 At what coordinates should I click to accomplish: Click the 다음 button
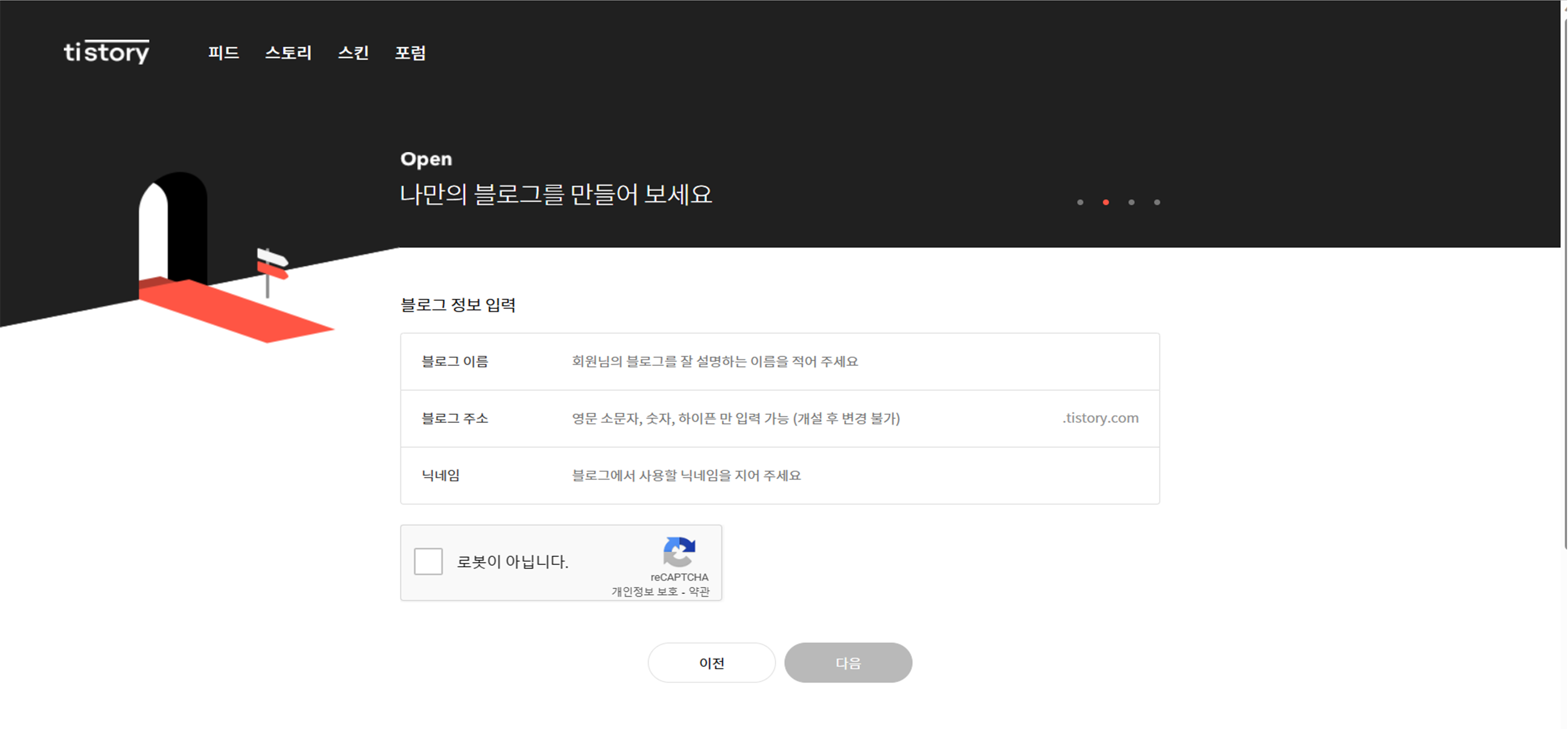848,662
